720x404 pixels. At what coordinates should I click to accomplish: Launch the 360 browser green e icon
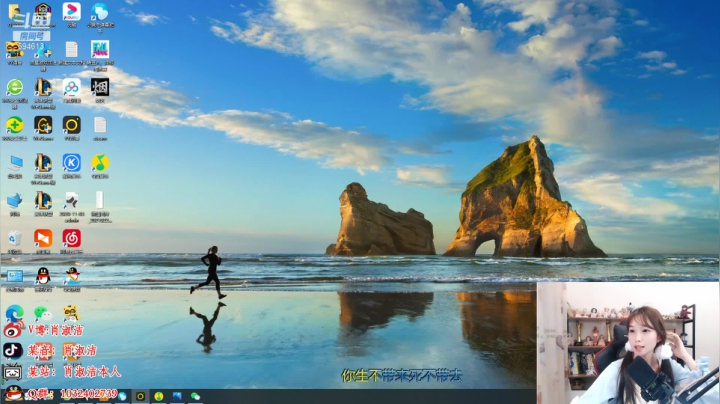pyautogui.click(x=14, y=87)
